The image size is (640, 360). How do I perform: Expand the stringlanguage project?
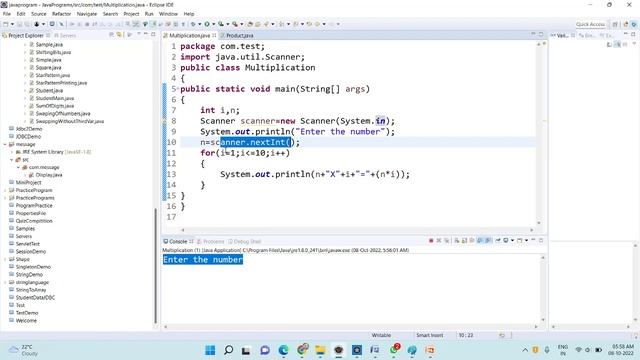5,282
